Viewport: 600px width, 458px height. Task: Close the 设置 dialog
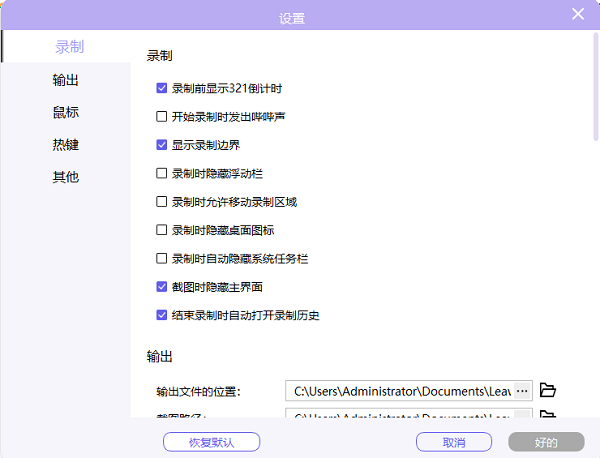[578, 14]
